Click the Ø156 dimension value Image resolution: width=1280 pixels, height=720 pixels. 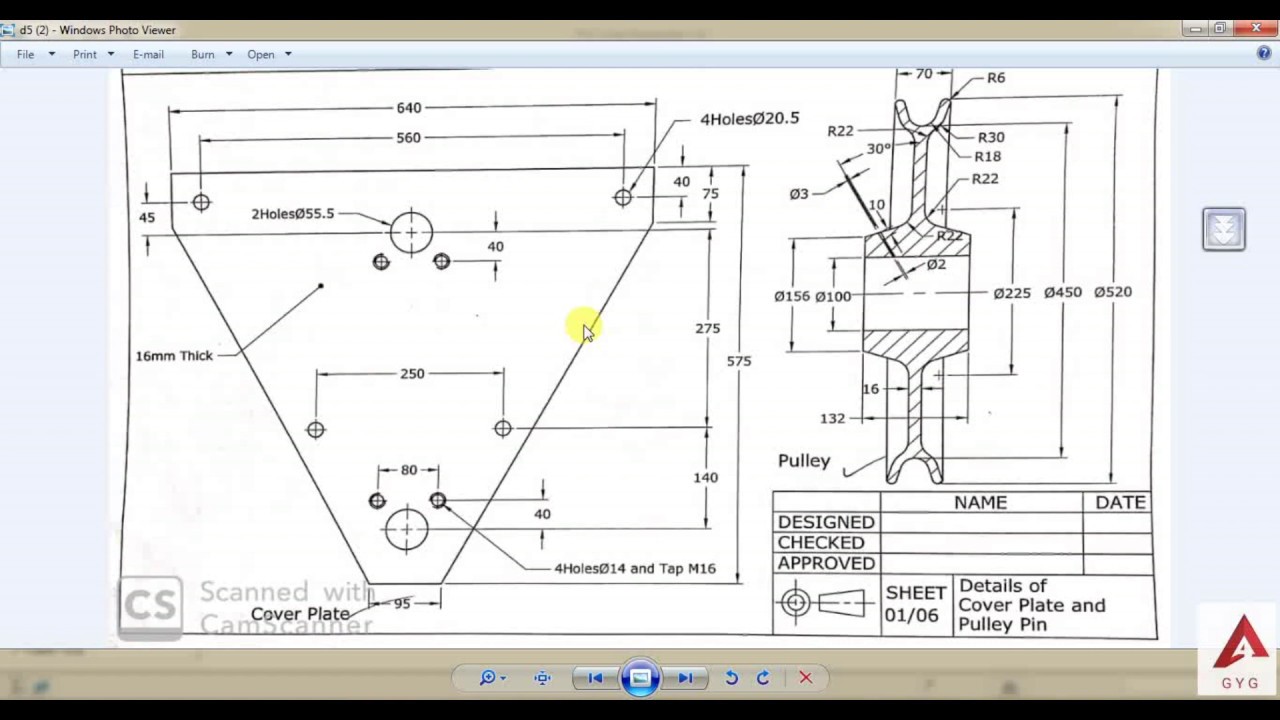coord(792,296)
